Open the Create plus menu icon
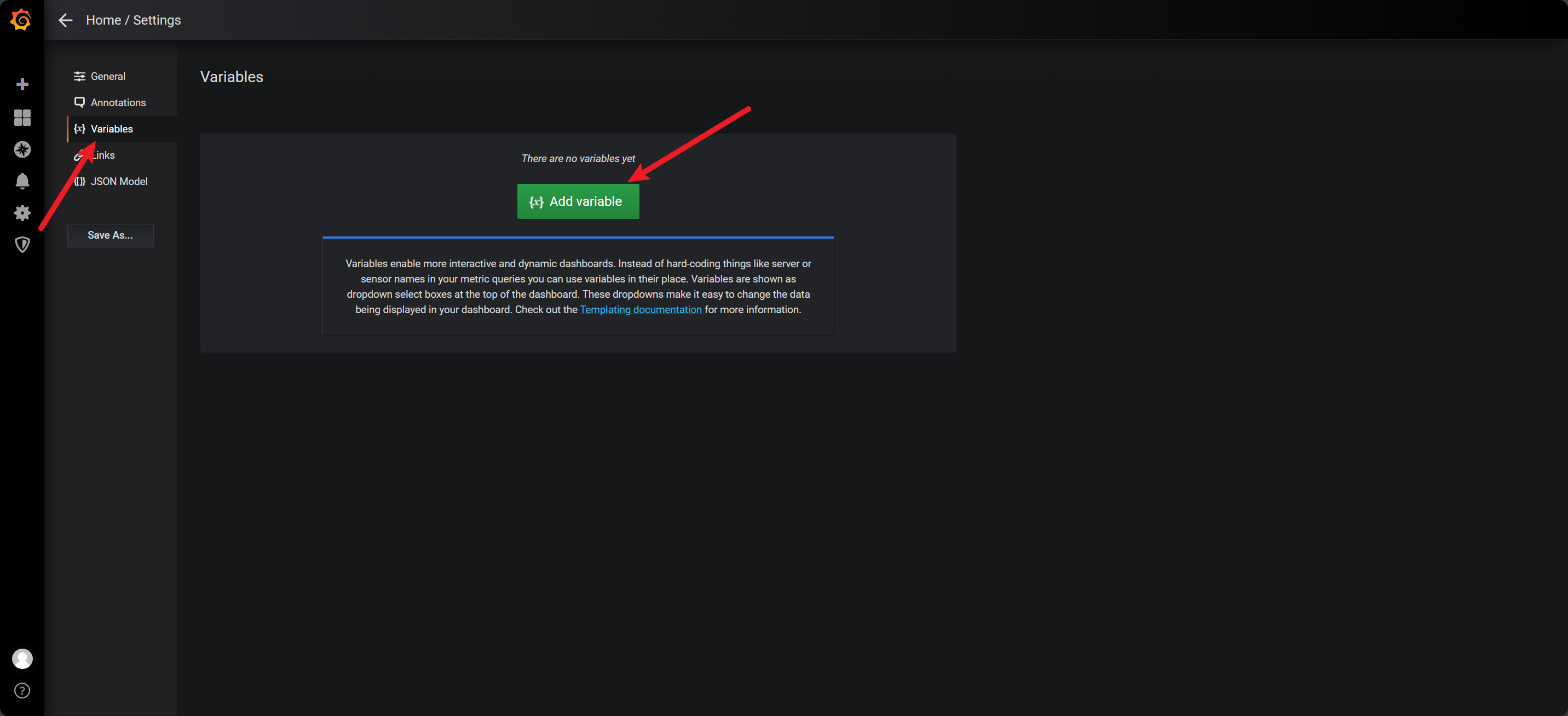Image resolution: width=1568 pixels, height=716 pixels. coord(22,84)
